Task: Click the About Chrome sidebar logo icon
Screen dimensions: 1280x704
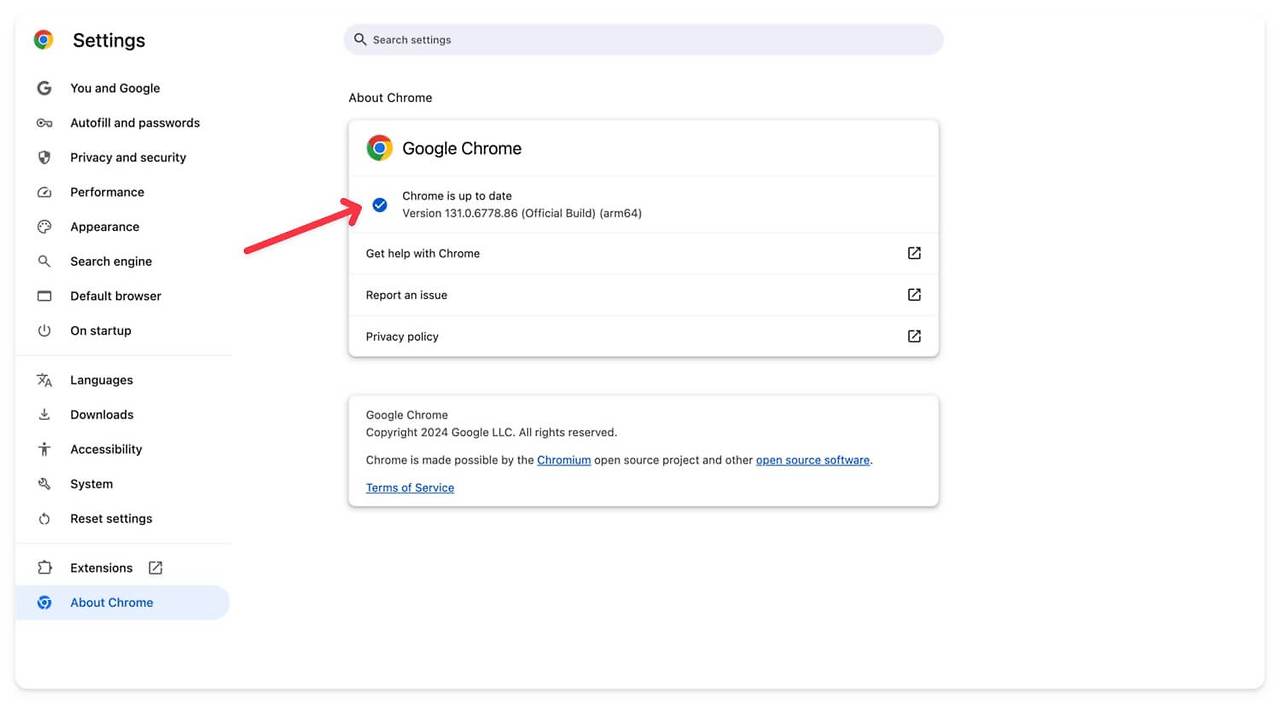Action: click(x=44, y=603)
